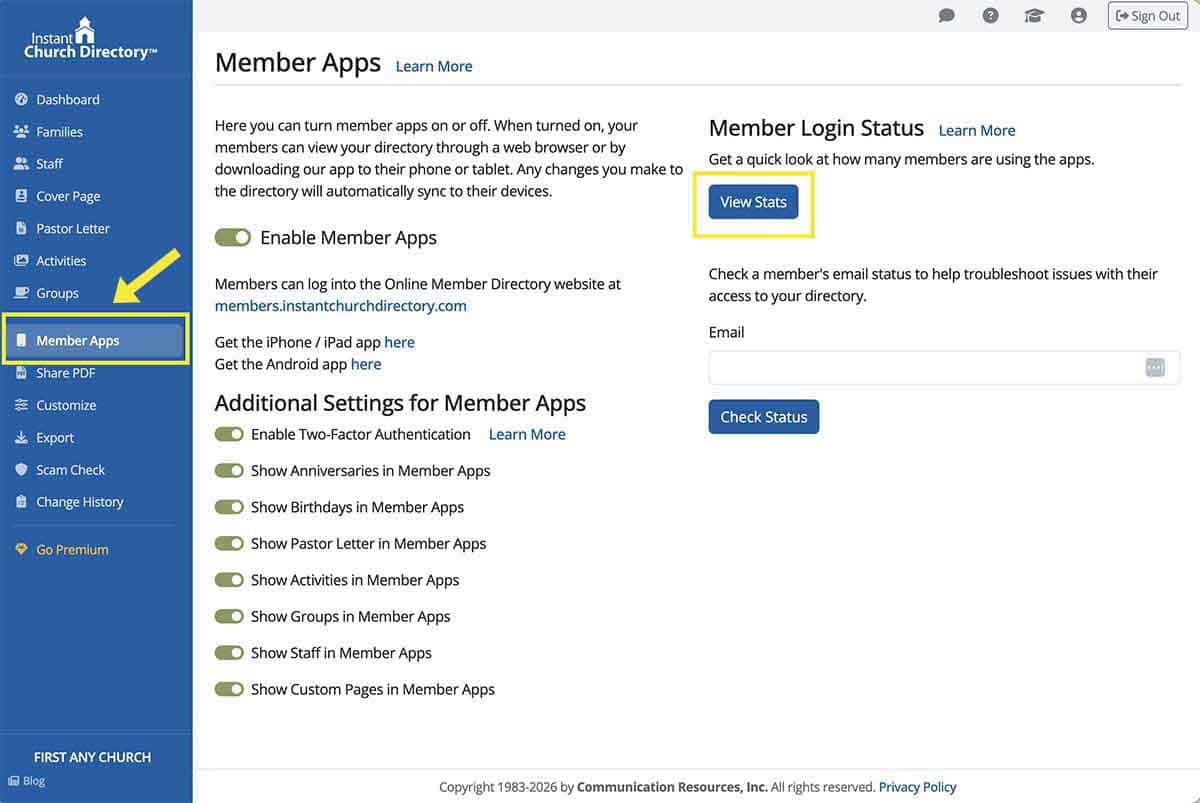
Task: Click the Blog icon in sidebar footer
Action: 13,781
